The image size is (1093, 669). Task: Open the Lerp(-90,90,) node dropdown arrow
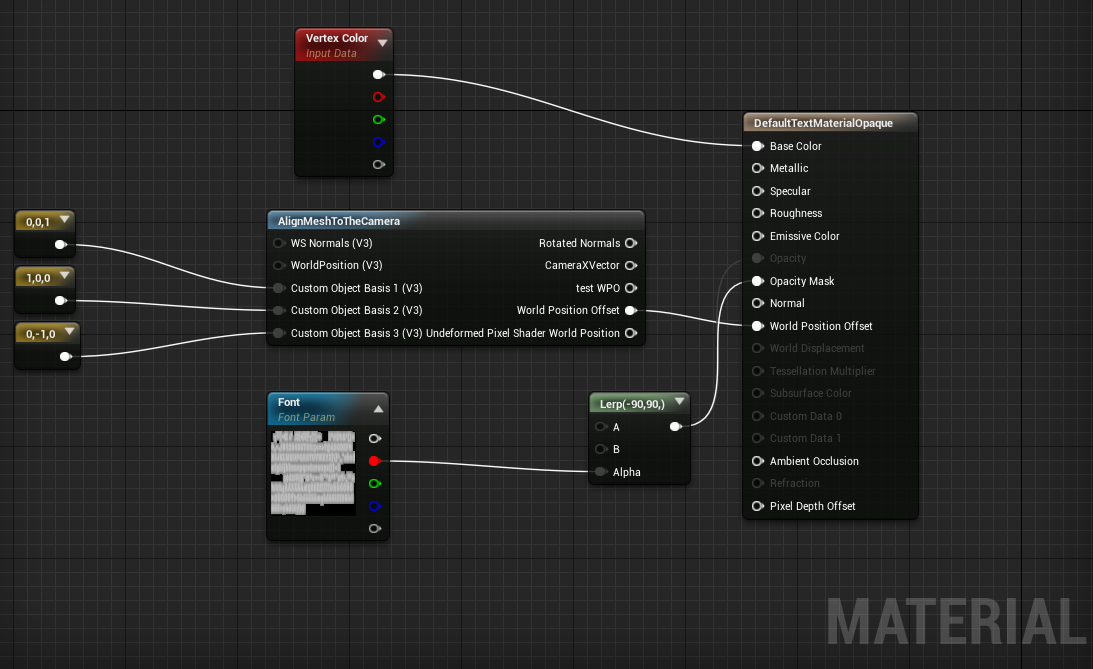click(679, 402)
